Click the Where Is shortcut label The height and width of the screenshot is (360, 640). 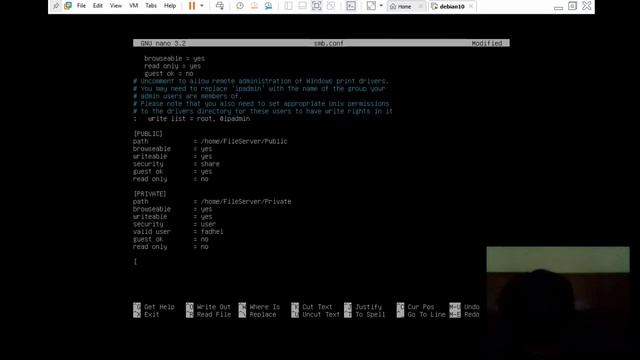[264, 307]
